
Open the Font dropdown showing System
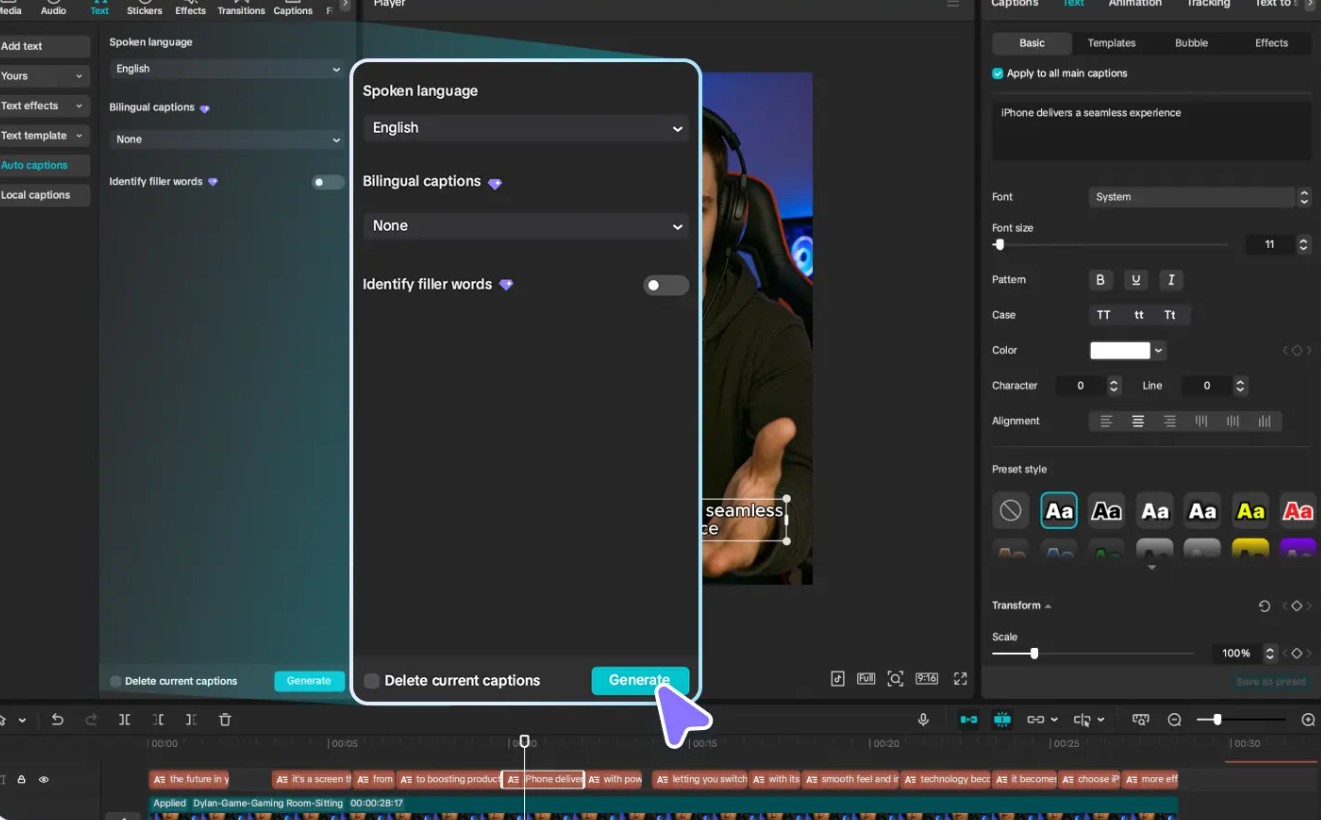click(1199, 197)
